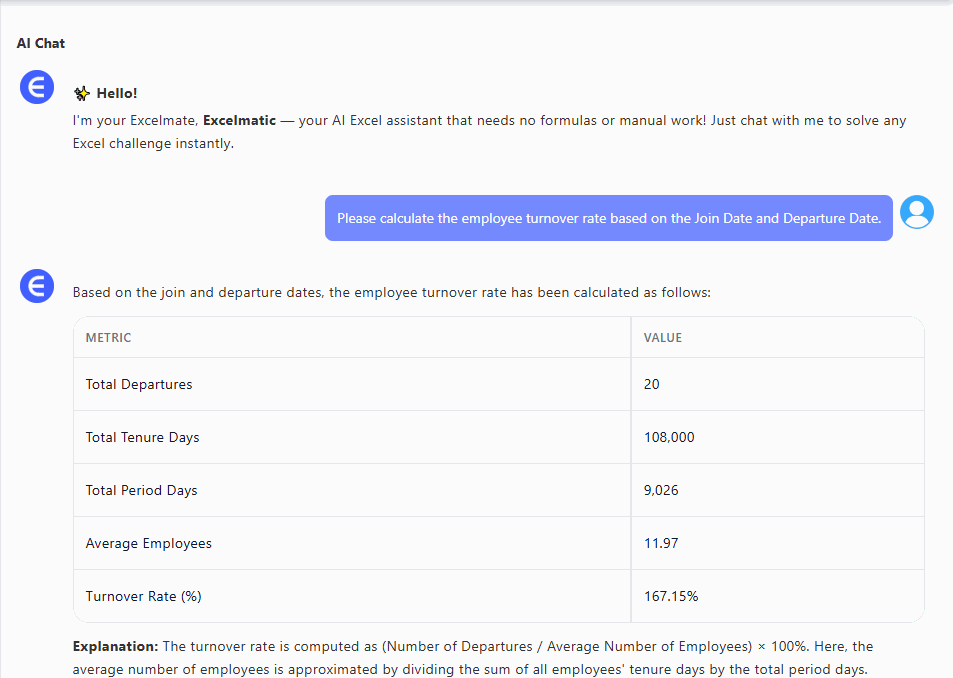
Task: Click the blue user message bubble
Action: click(608, 218)
